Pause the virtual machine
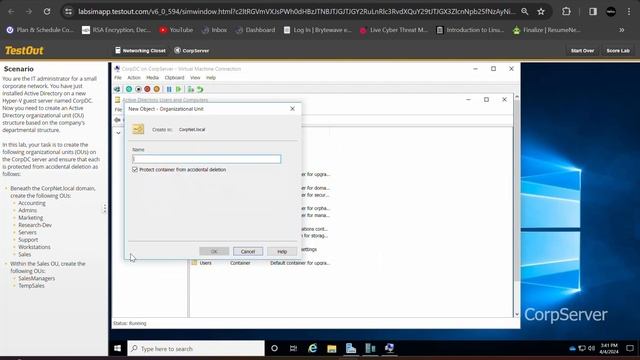The height and width of the screenshot is (360, 640). 169,89
